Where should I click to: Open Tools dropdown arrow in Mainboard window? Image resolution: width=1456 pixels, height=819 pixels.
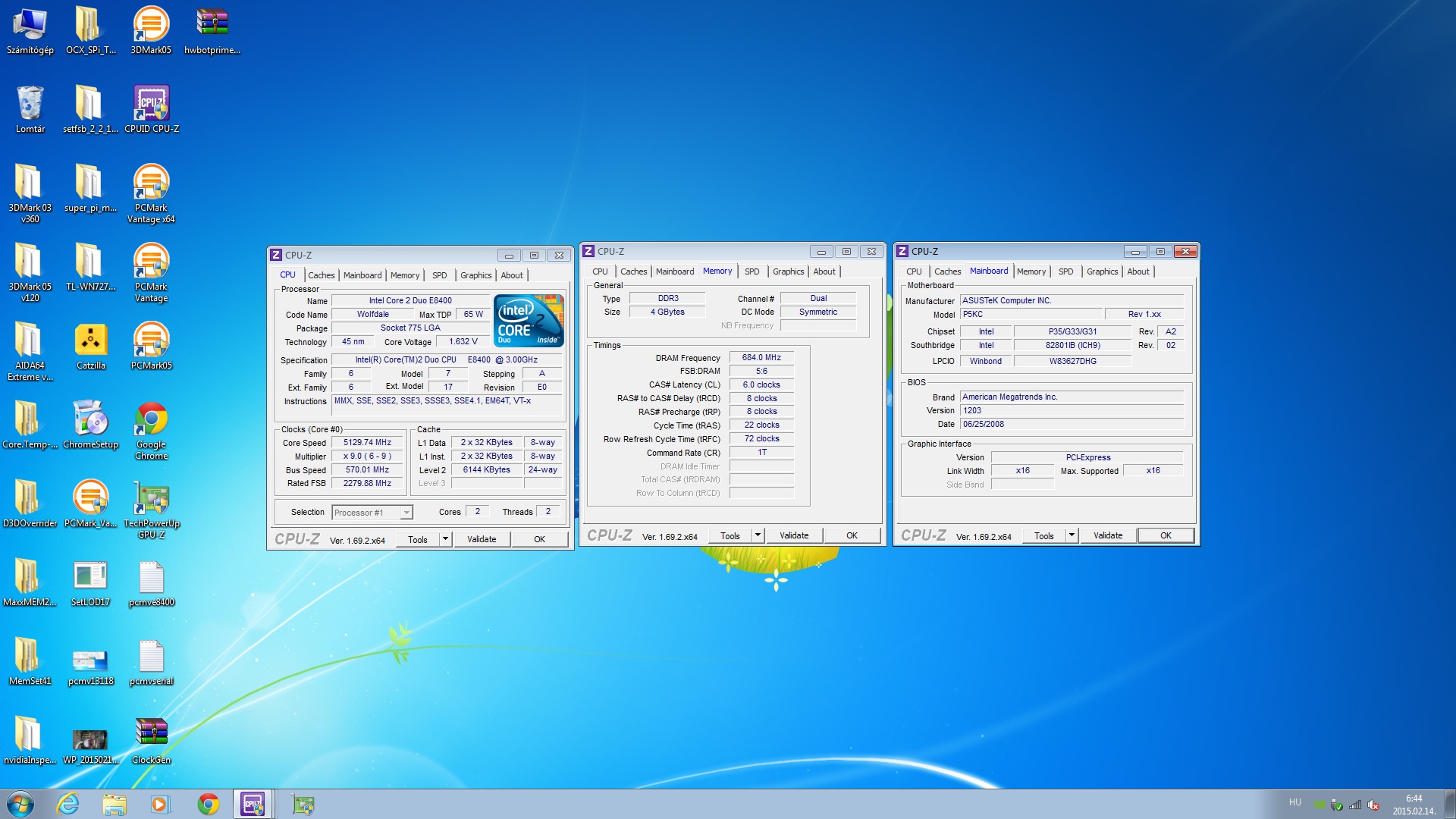pos(1072,535)
